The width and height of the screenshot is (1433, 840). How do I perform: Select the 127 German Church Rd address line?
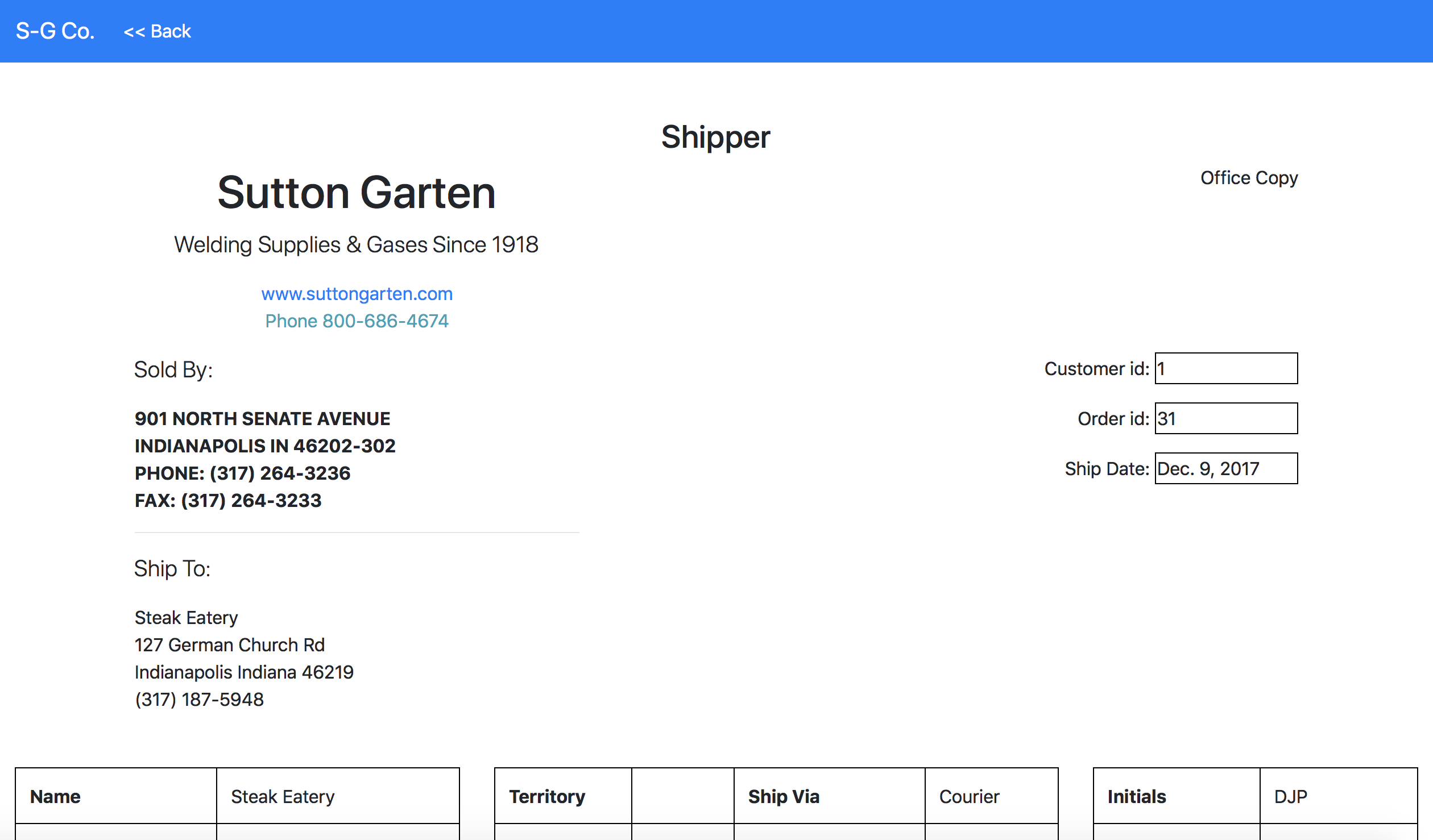[229, 645]
